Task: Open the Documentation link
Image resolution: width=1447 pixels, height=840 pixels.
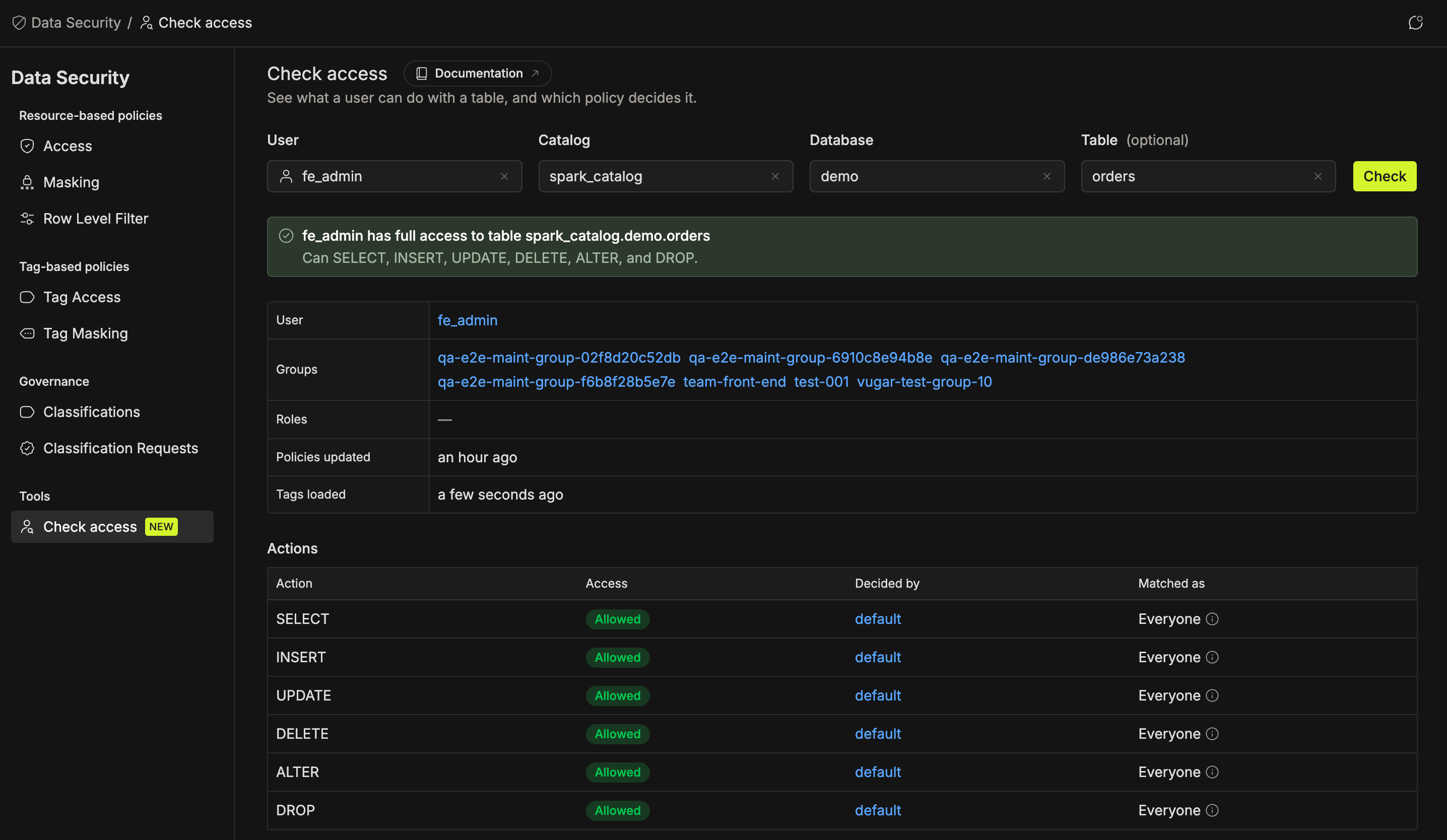Action: click(477, 74)
